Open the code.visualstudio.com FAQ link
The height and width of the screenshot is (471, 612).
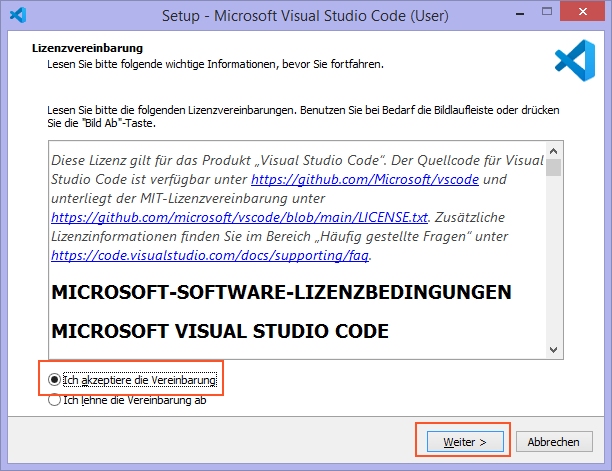(x=210, y=255)
